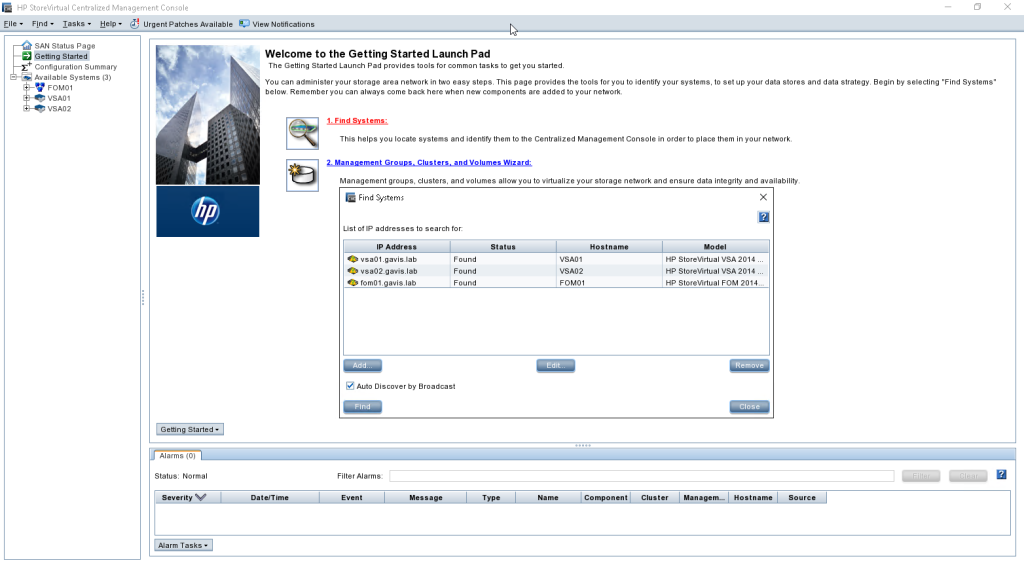Click the SAN Status Page house icon
This screenshot has width=1024, height=563.
(x=27, y=45)
